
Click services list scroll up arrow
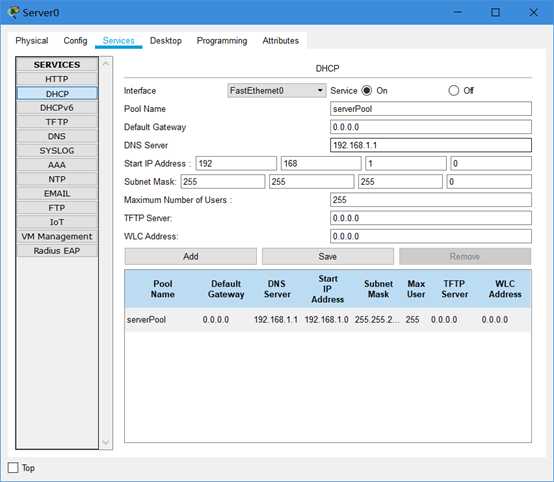(106, 63)
